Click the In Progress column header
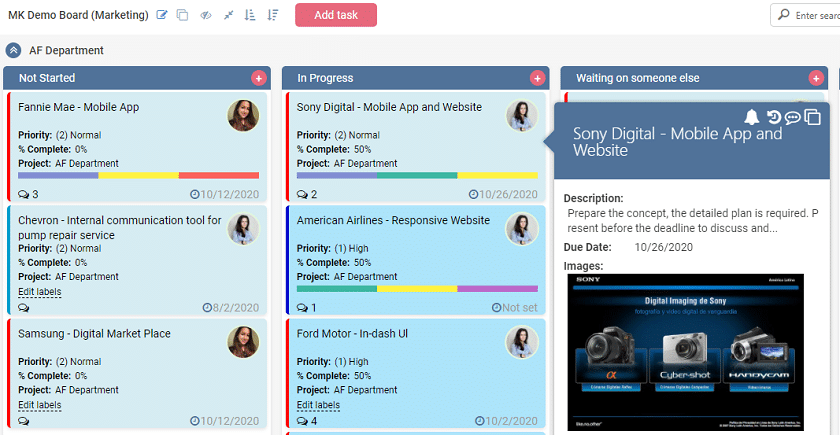The image size is (840, 435). (x=416, y=78)
